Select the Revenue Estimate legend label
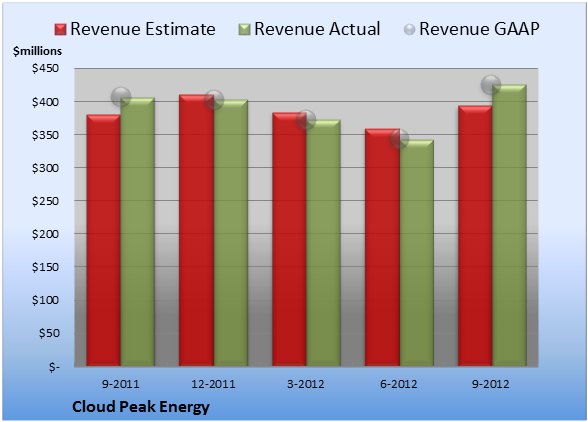 point(143,29)
